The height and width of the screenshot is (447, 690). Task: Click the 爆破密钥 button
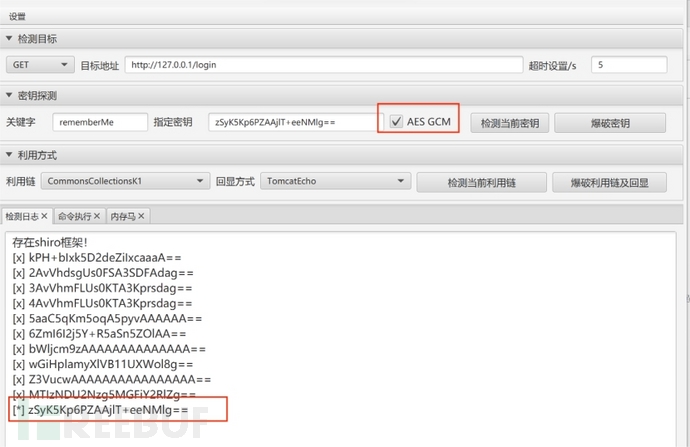610,123
